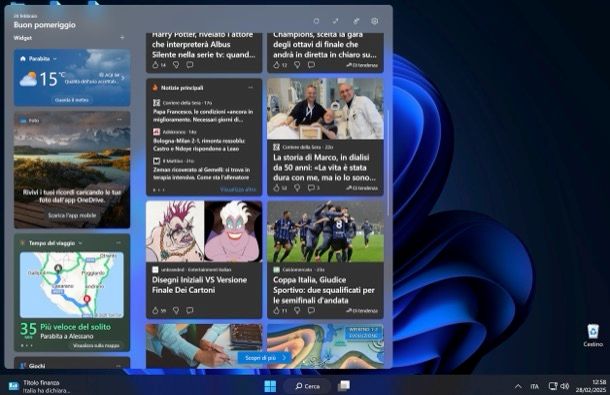Comment on Disegni Iniziali cartoon article
This screenshot has width=610, height=395.
[x=190, y=311]
